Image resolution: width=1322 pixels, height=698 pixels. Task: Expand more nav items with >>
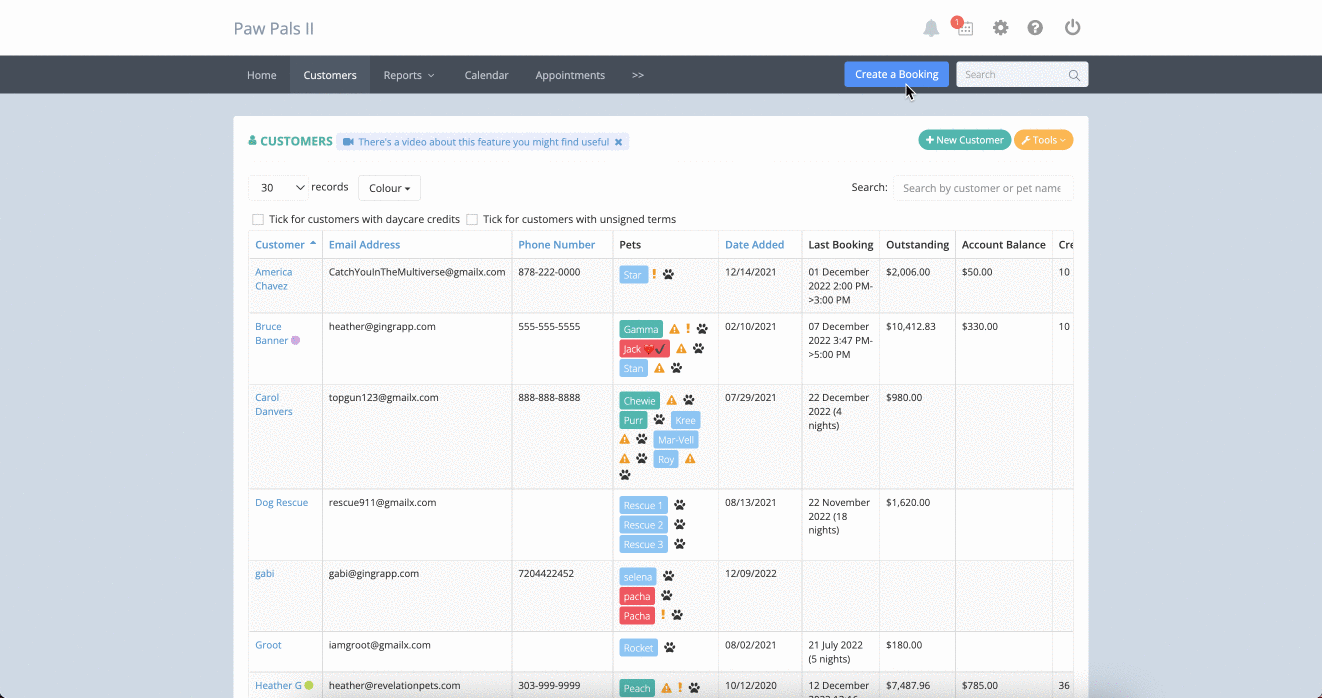tap(638, 75)
